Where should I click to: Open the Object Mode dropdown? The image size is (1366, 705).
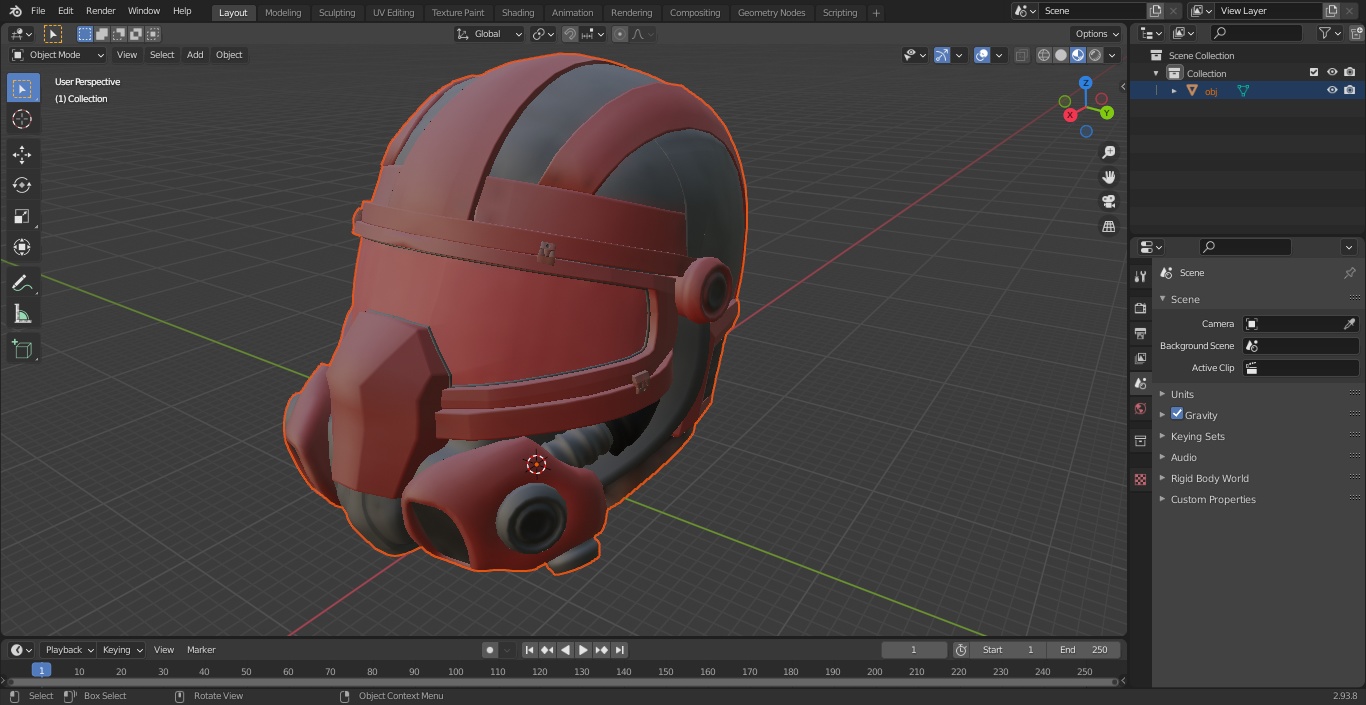(x=58, y=55)
